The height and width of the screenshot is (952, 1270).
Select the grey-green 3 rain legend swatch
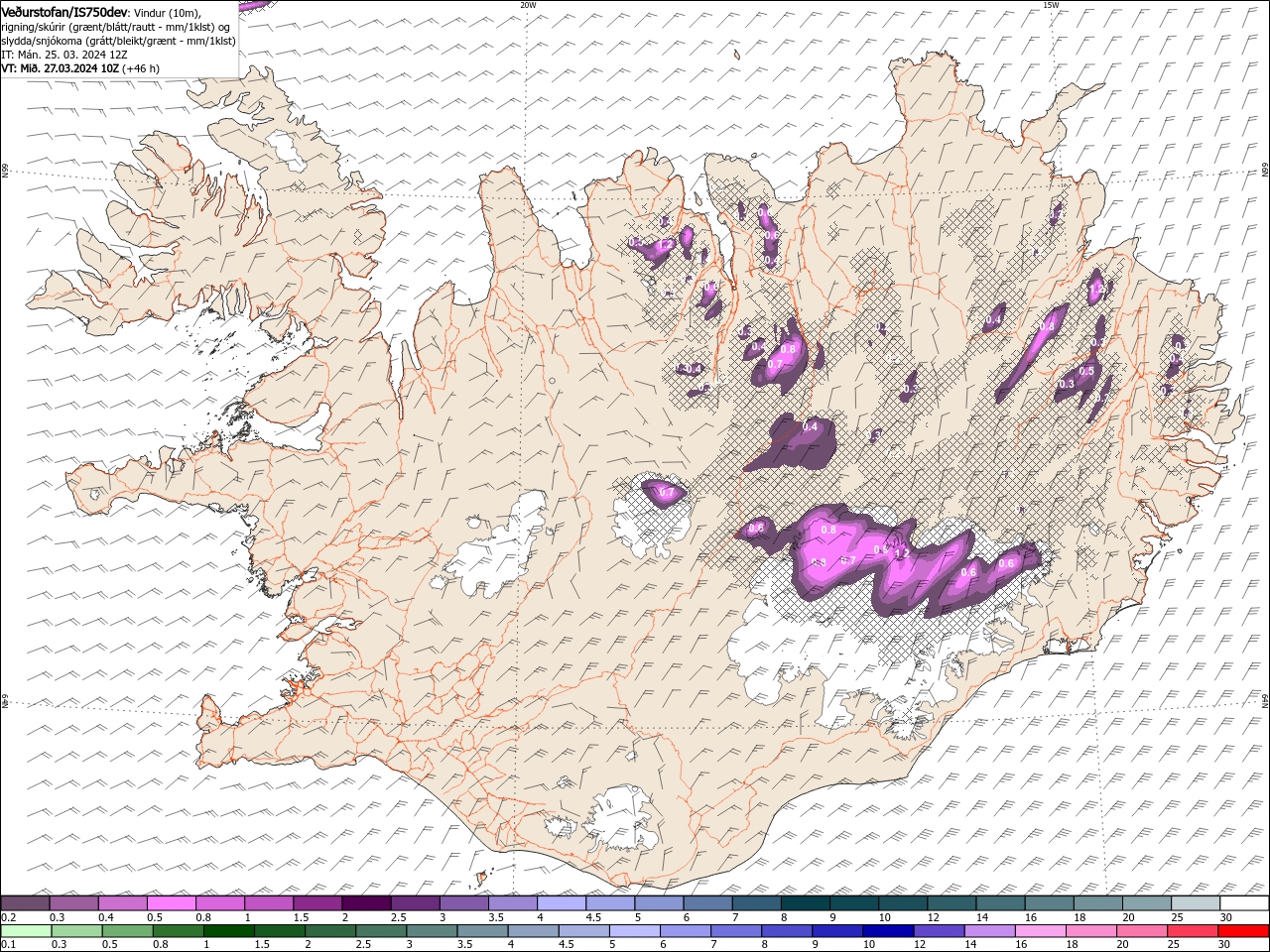432,931
